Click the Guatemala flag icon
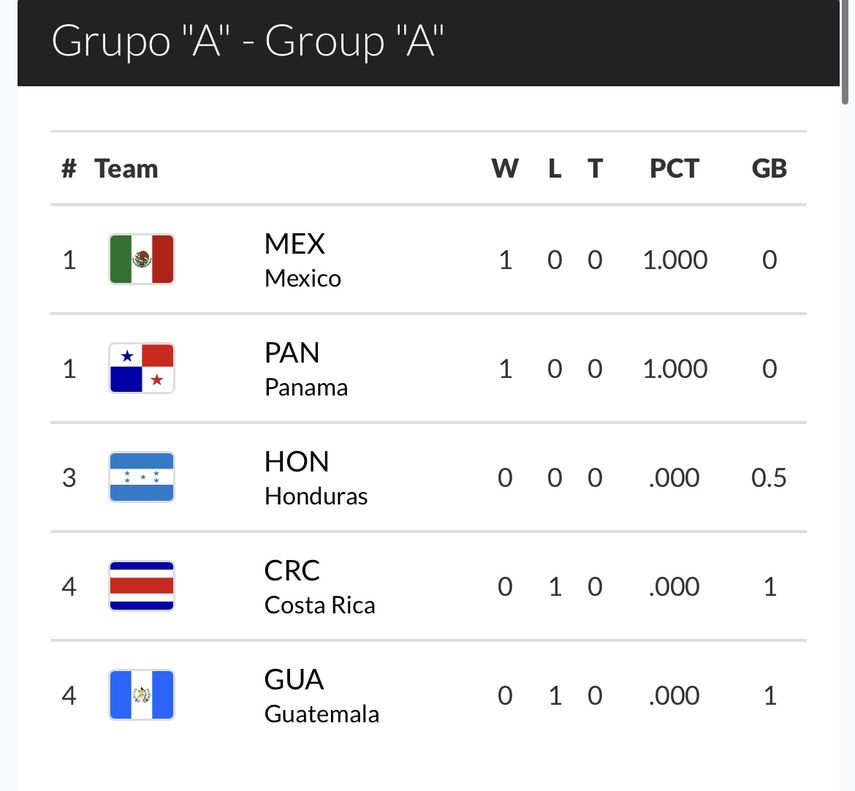Screen dimensions: 855x791 pos(141,695)
